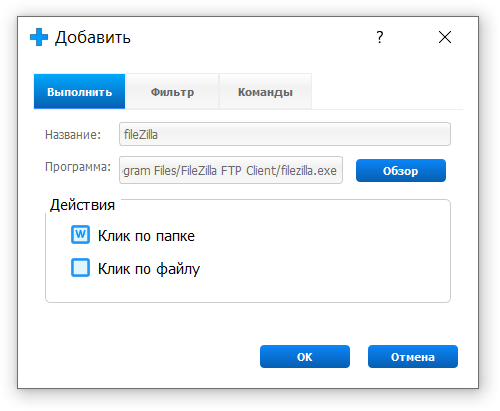Click the Программа path input field

(x=231, y=170)
